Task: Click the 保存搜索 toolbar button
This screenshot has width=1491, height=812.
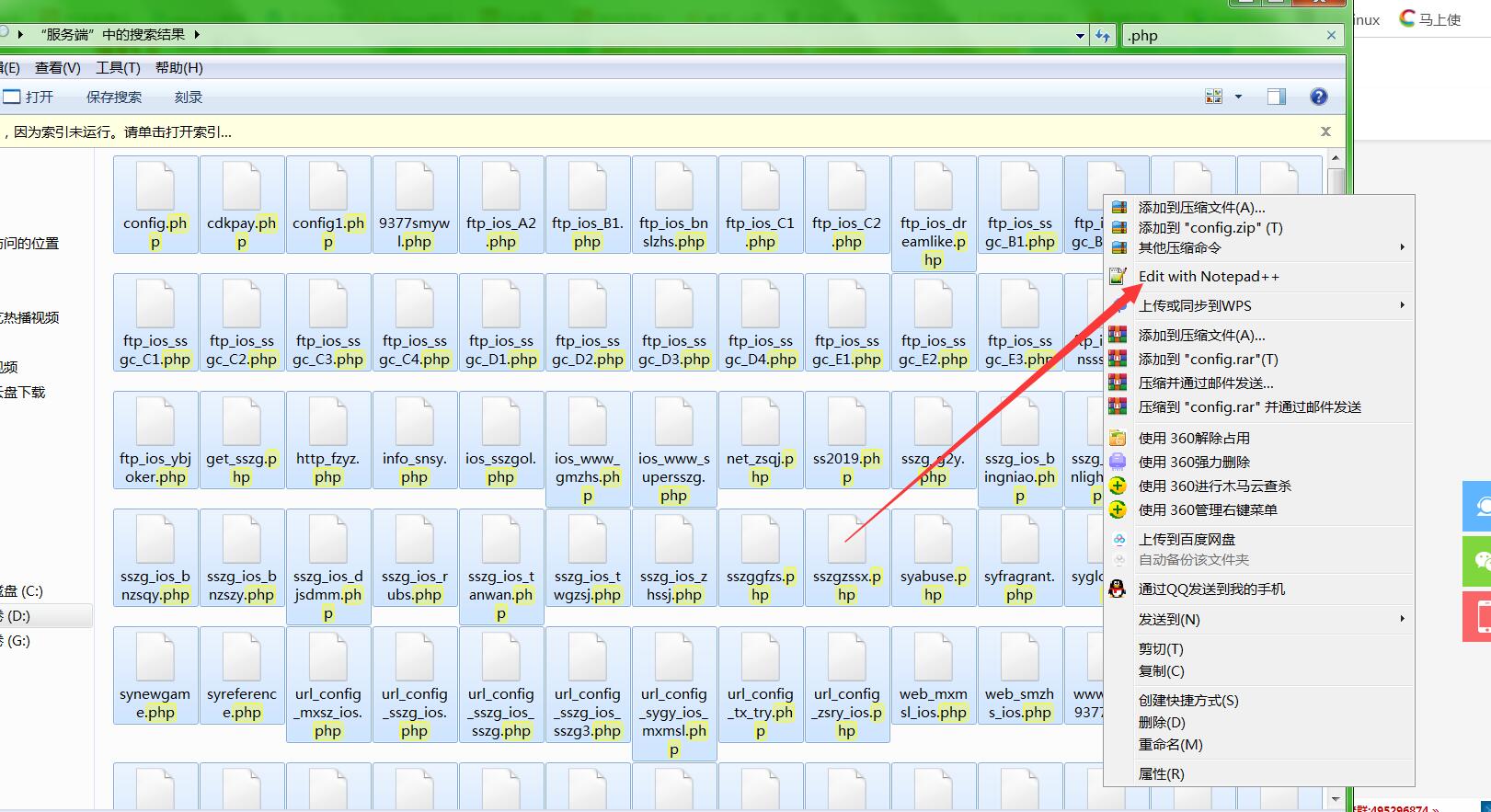Action: coord(114,97)
